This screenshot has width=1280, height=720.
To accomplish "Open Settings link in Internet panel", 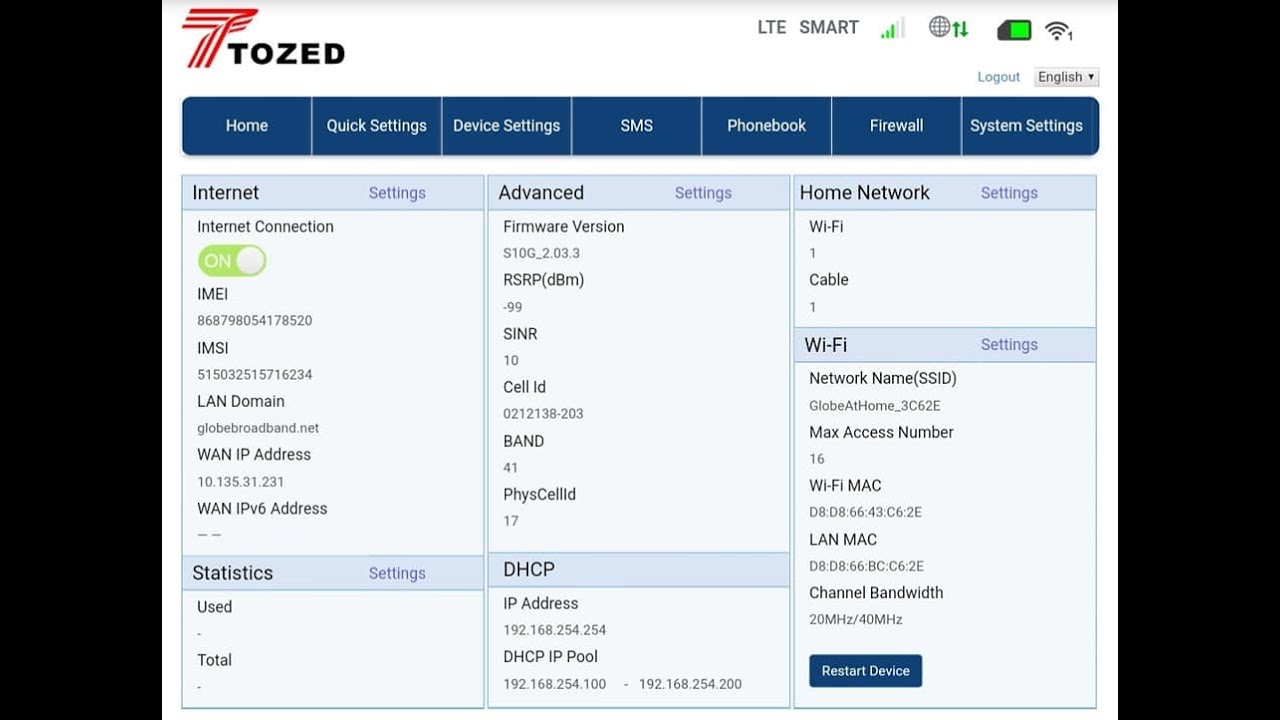I will coord(397,193).
